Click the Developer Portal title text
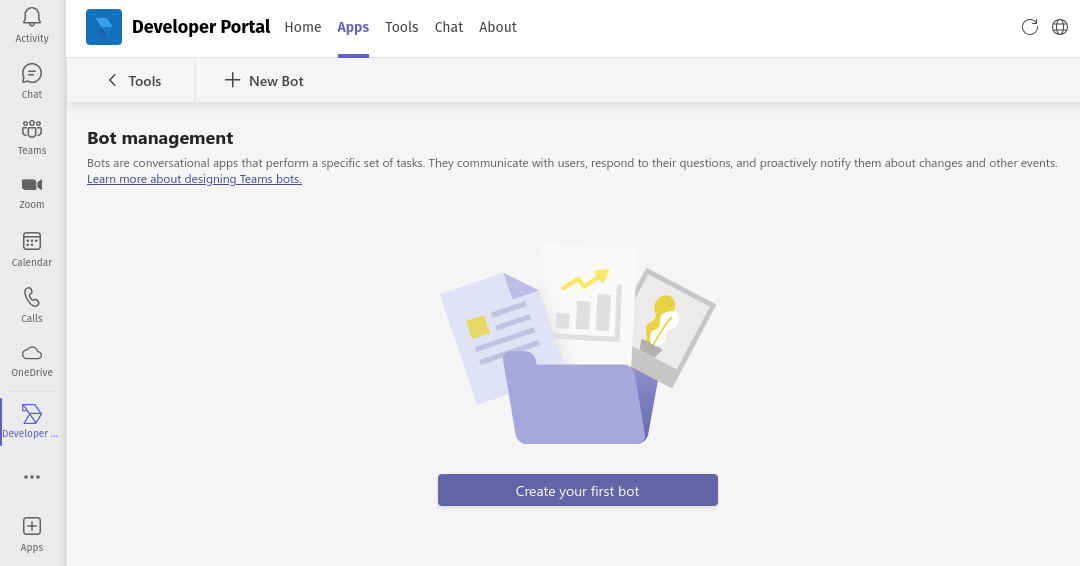Screen dimensions: 1080x566 pyautogui.click(x=201, y=27)
